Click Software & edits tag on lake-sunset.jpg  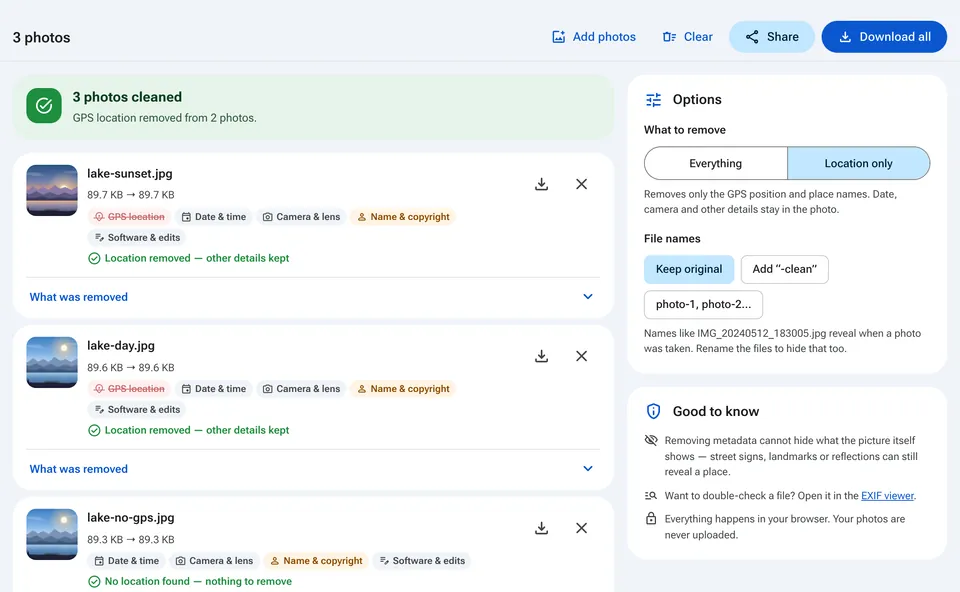click(137, 238)
